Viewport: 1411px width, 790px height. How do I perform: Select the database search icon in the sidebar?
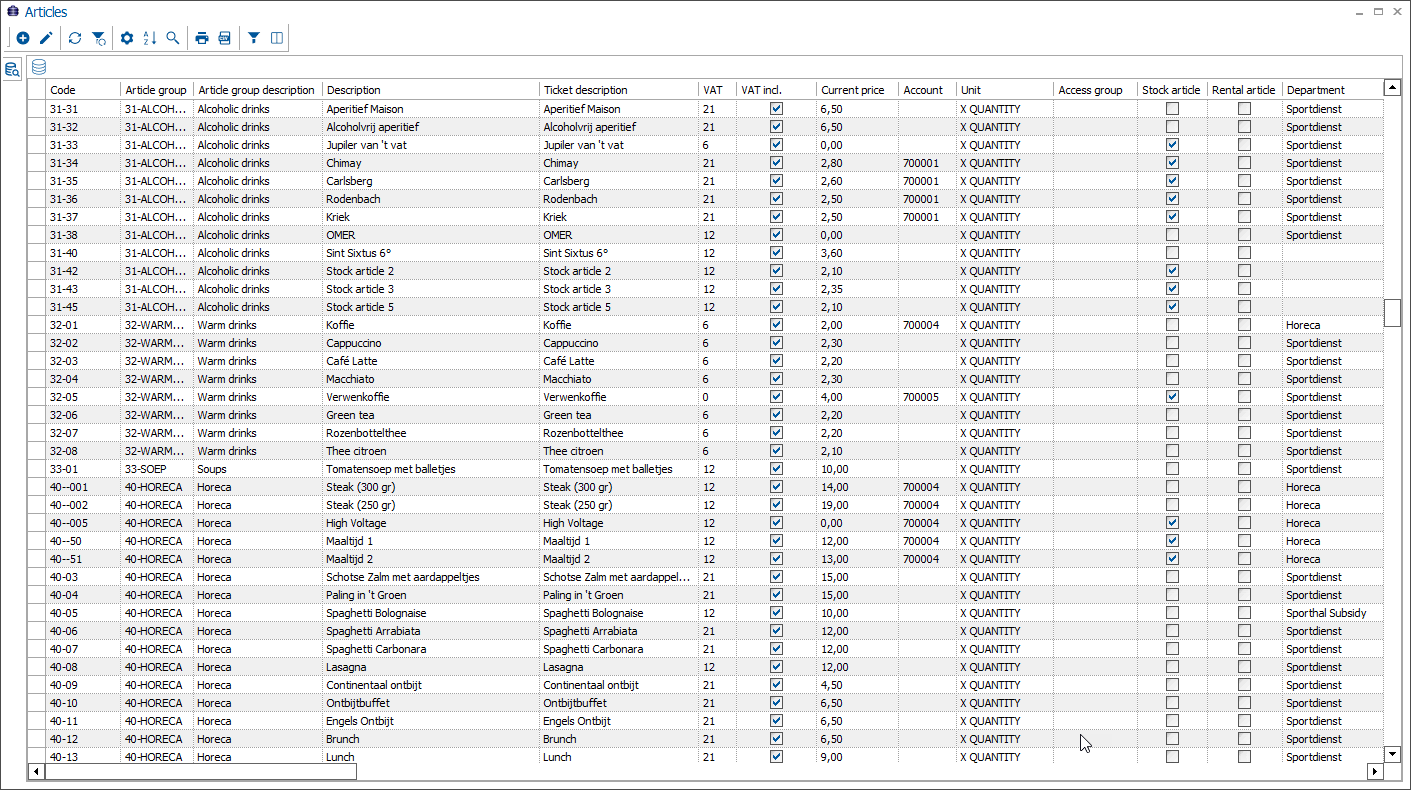click(x=12, y=67)
